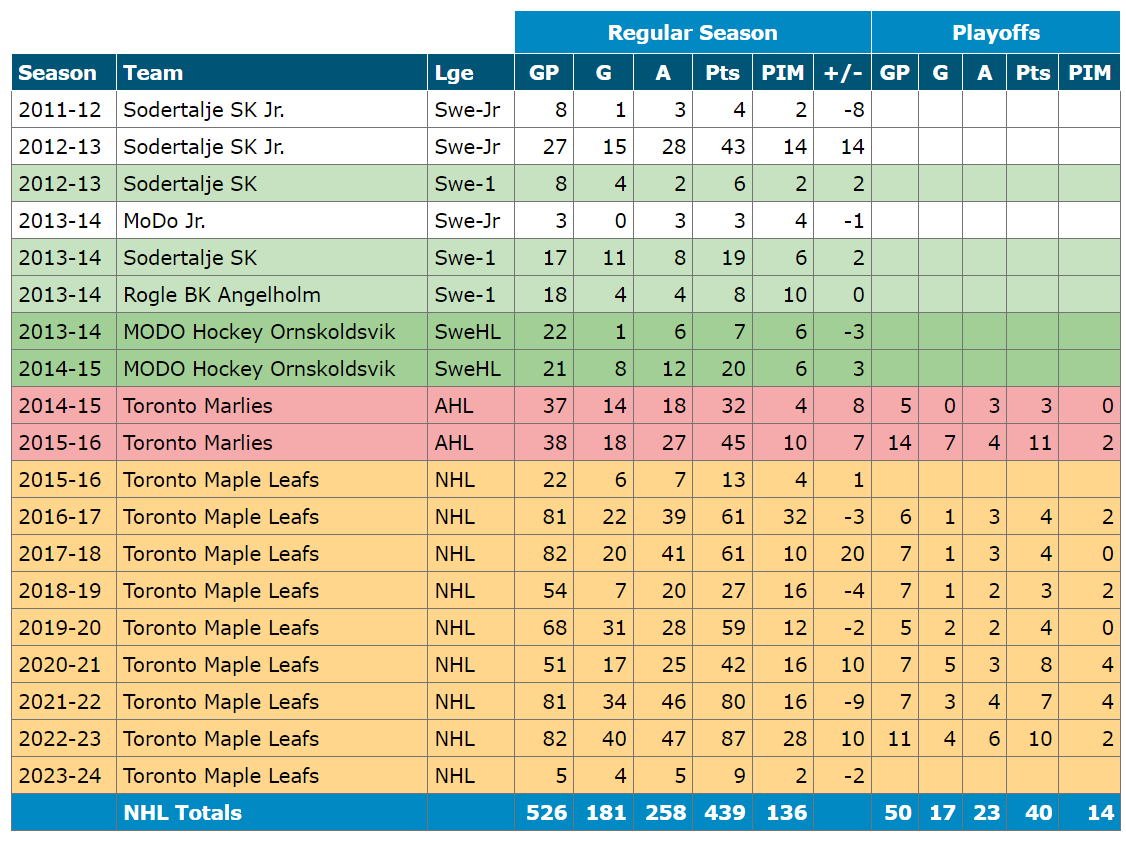This screenshot has height=841, width=1126.
Task: Click the MoDo Jr. team name
Action: [164, 221]
